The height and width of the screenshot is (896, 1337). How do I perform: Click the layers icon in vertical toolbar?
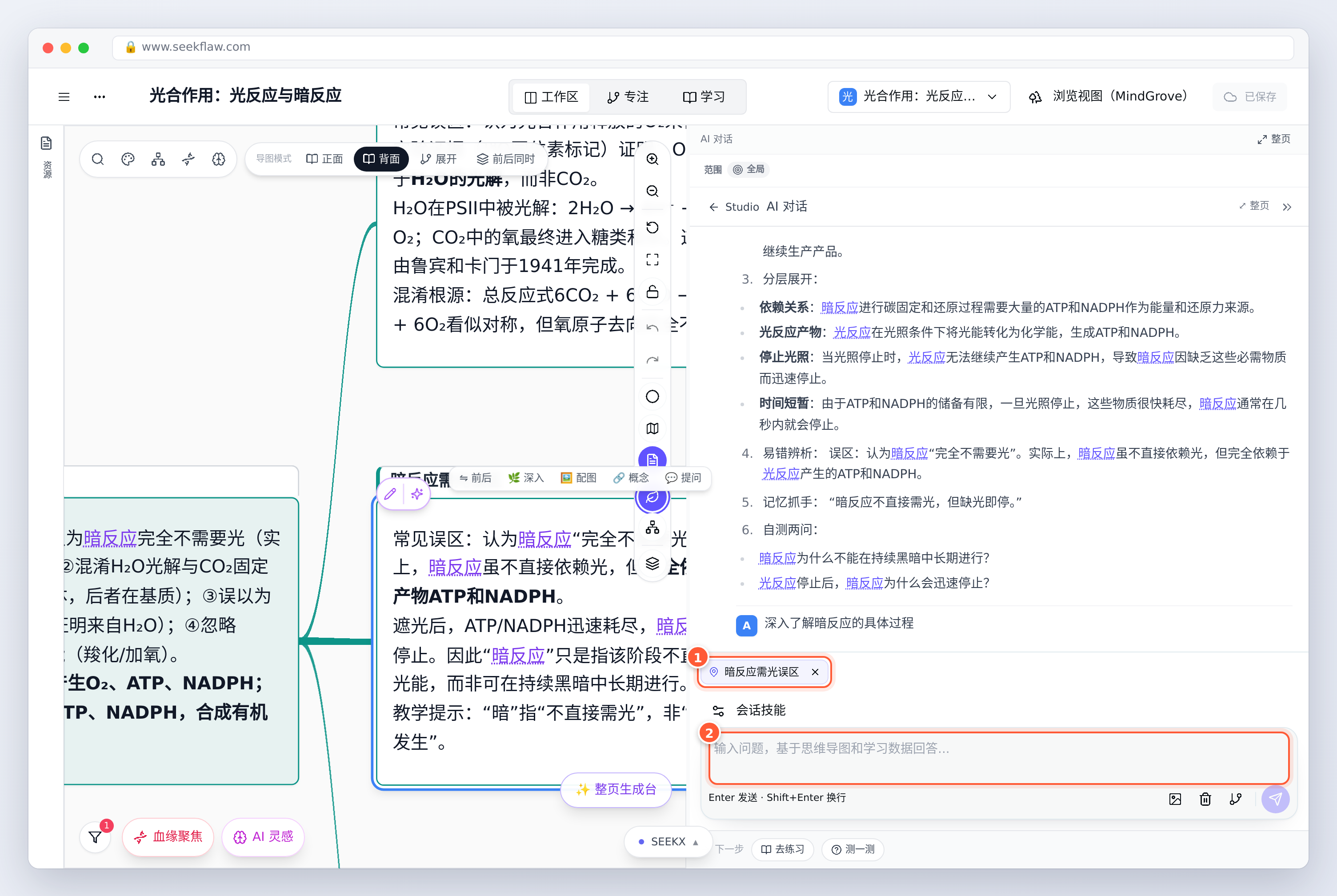pyautogui.click(x=652, y=564)
